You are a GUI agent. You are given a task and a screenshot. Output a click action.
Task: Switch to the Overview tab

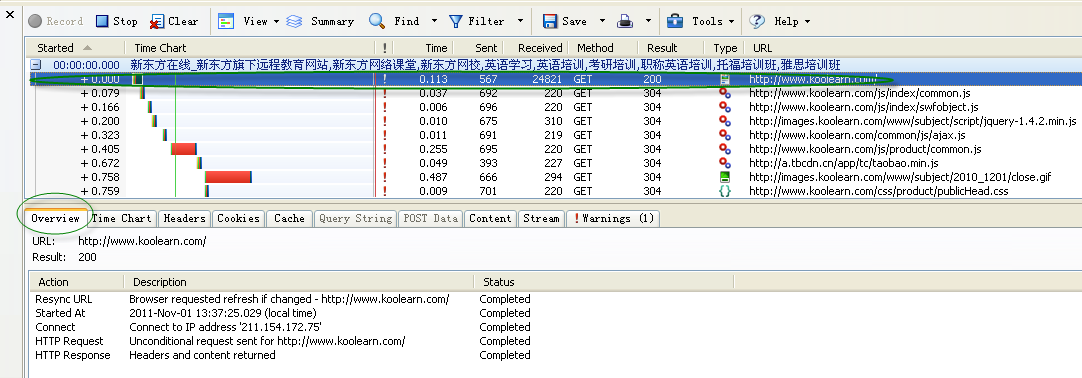click(56, 219)
